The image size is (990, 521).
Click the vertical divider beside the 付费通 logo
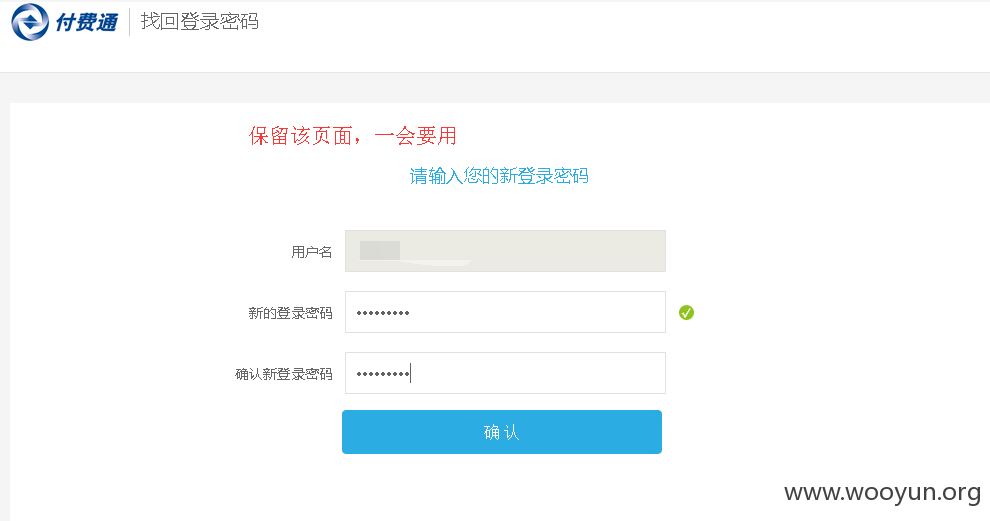click(x=129, y=22)
